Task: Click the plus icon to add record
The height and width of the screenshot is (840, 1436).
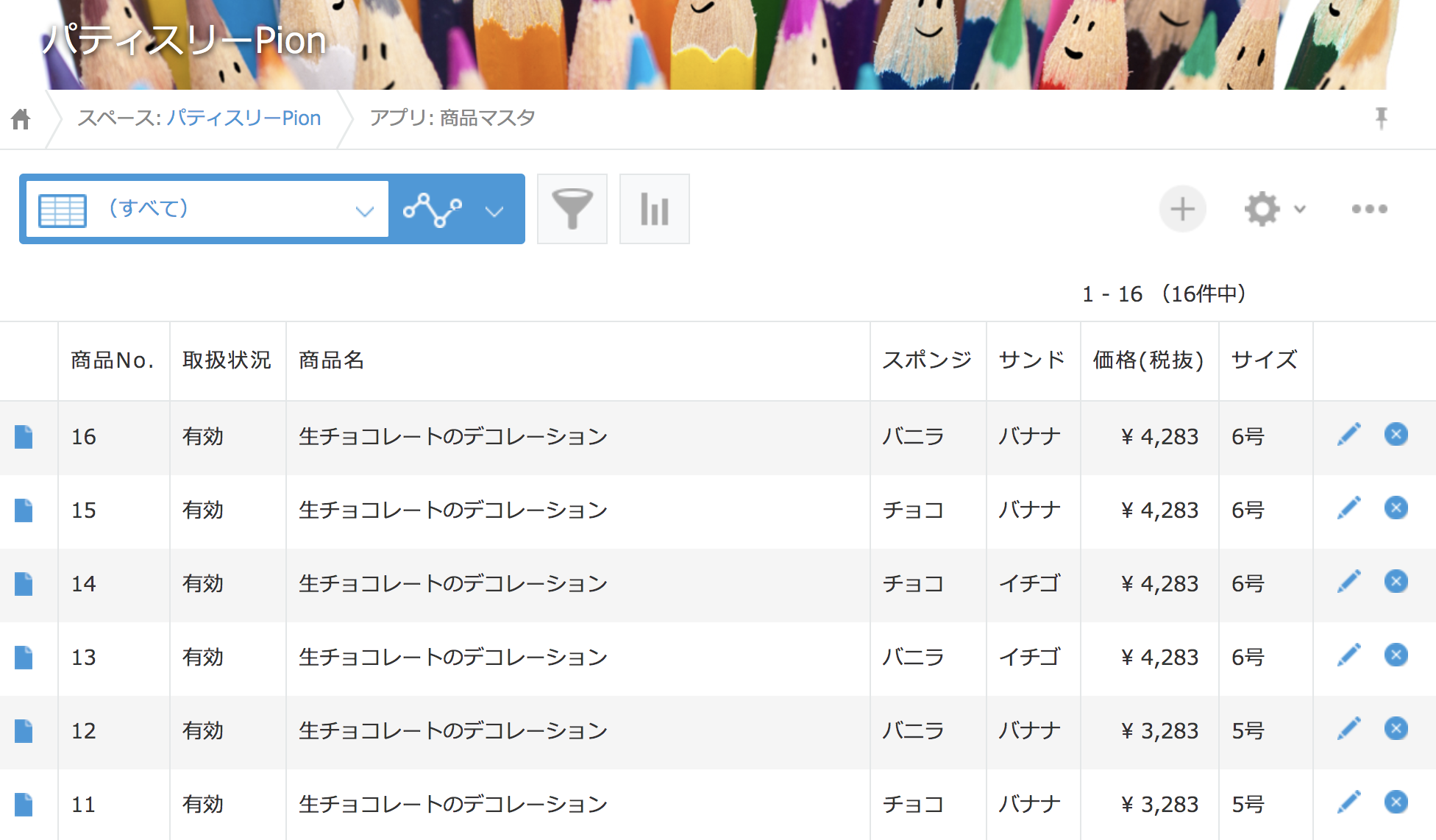Action: (x=1182, y=209)
